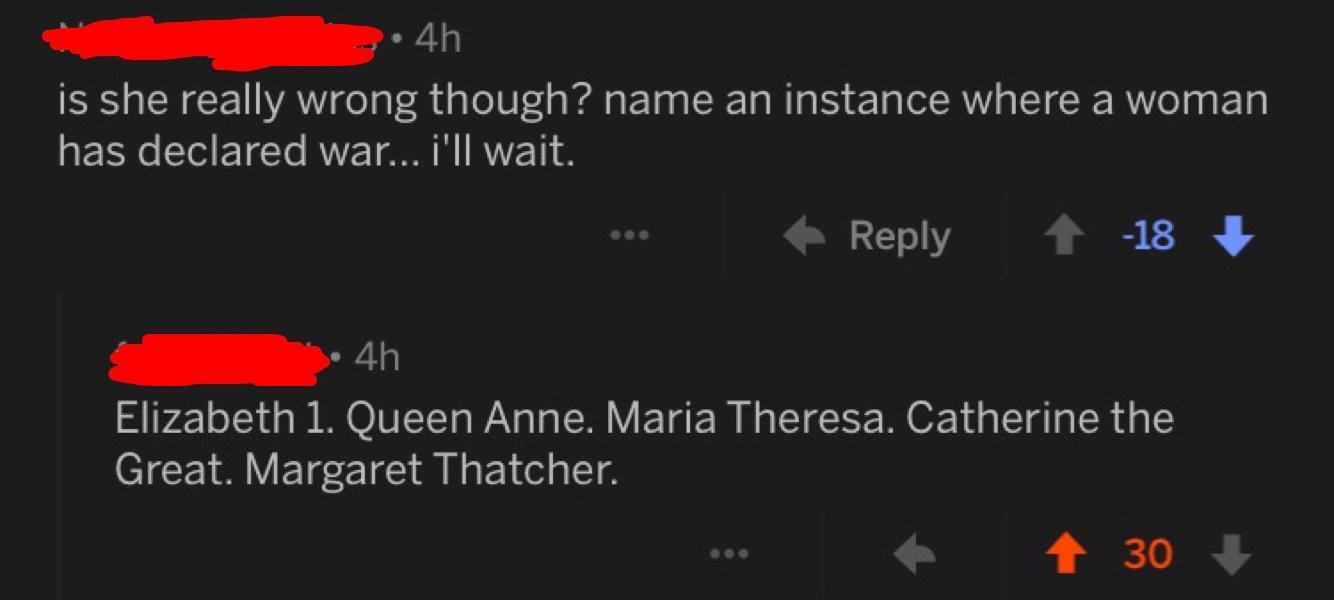The width and height of the screenshot is (1334, 600).
Task: Click the 'has declared war... i'll wait.' line
Action: (316, 152)
